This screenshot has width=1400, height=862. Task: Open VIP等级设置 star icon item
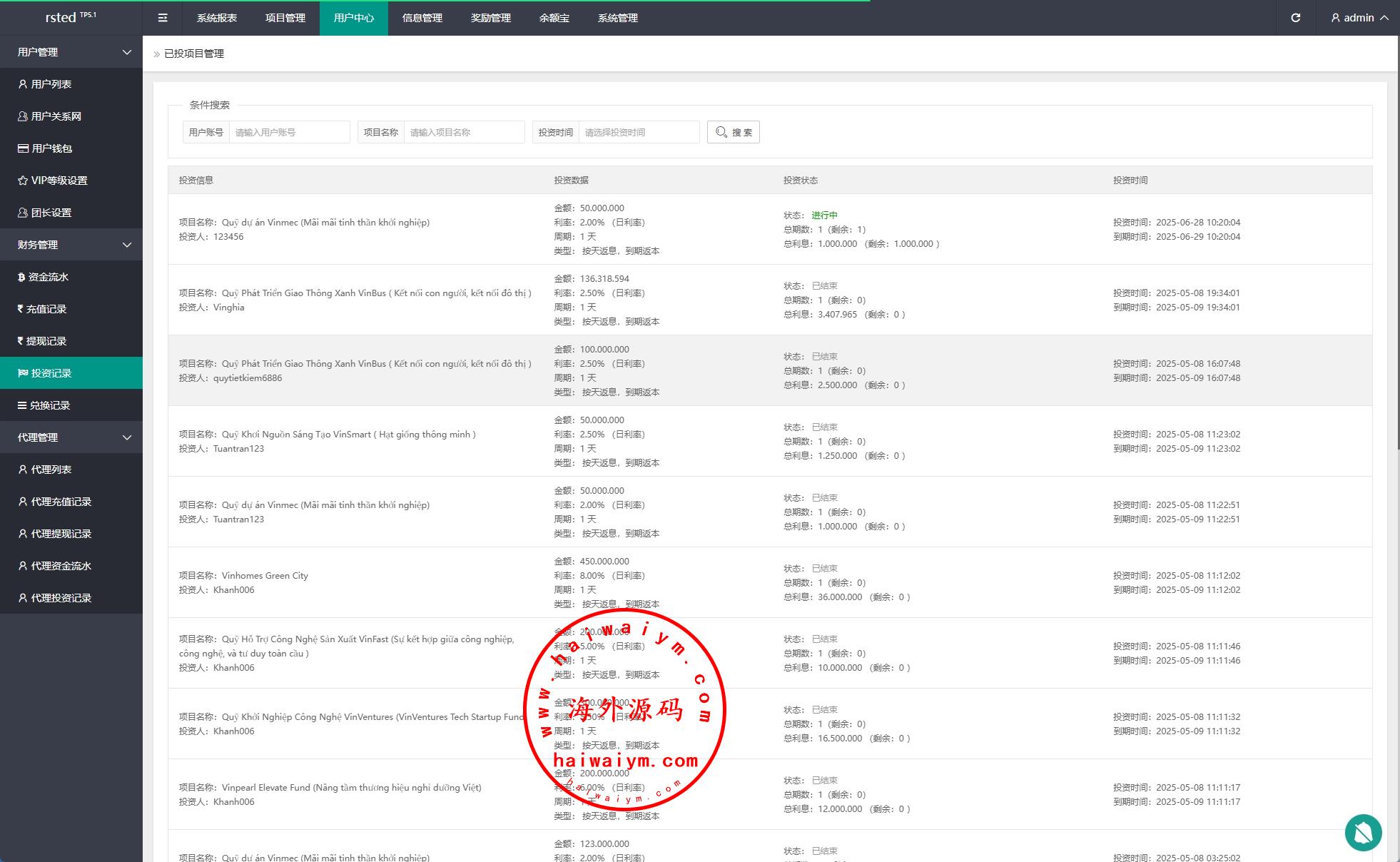[59, 181]
